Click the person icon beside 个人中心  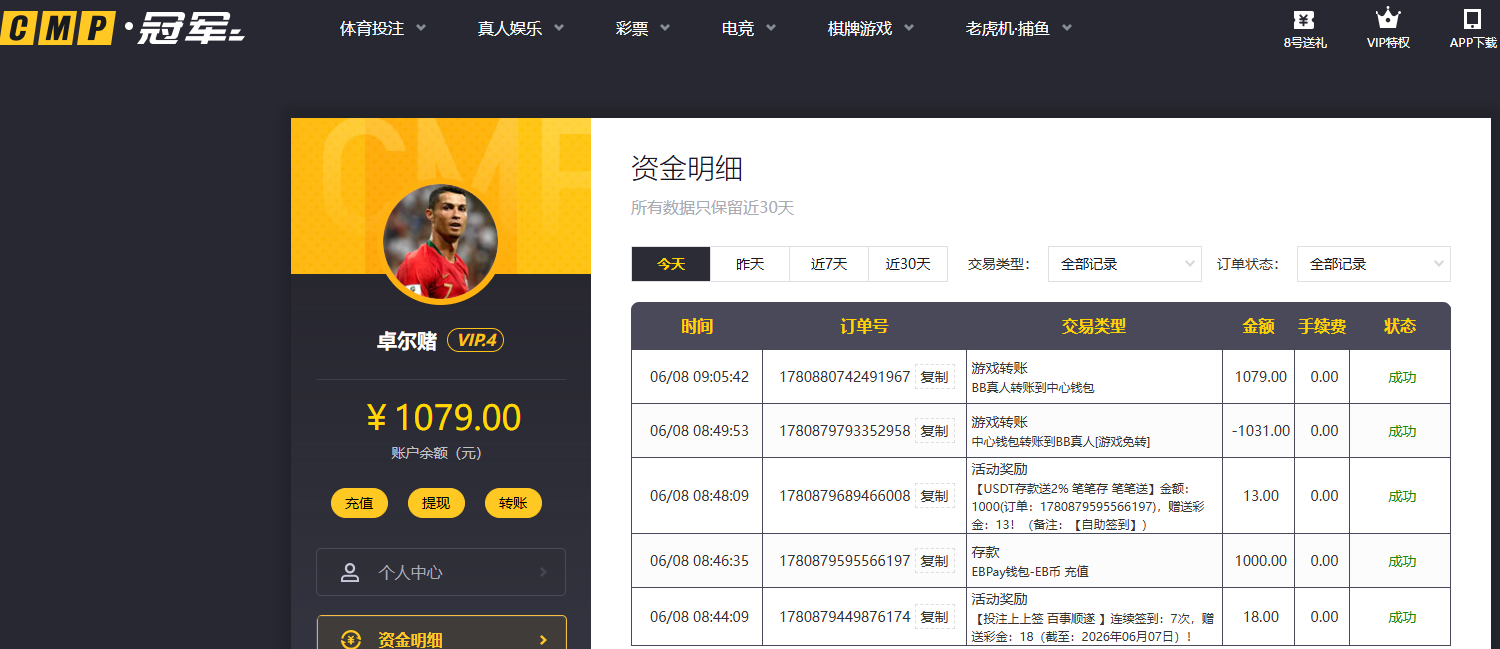coord(350,572)
